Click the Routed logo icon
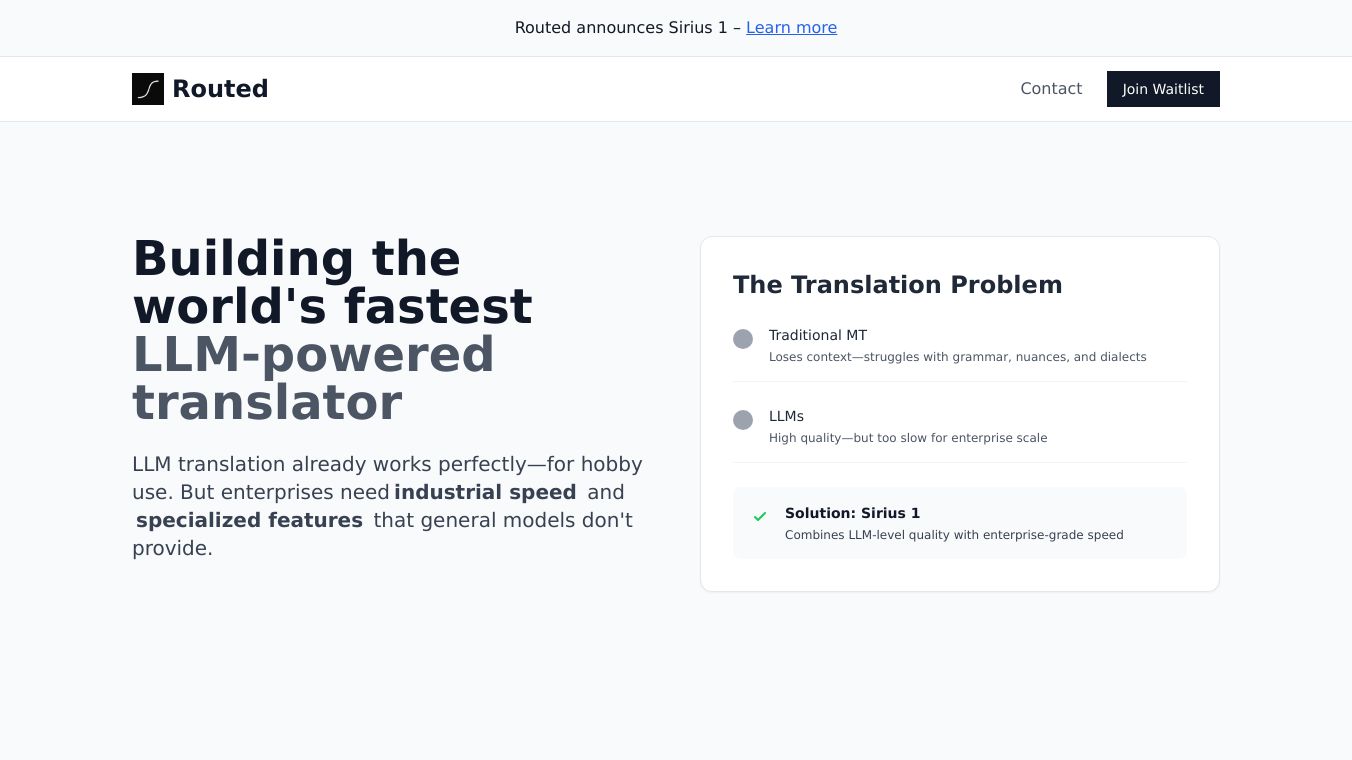This screenshot has width=1352, height=760. pyautogui.click(x=148, y=89)
